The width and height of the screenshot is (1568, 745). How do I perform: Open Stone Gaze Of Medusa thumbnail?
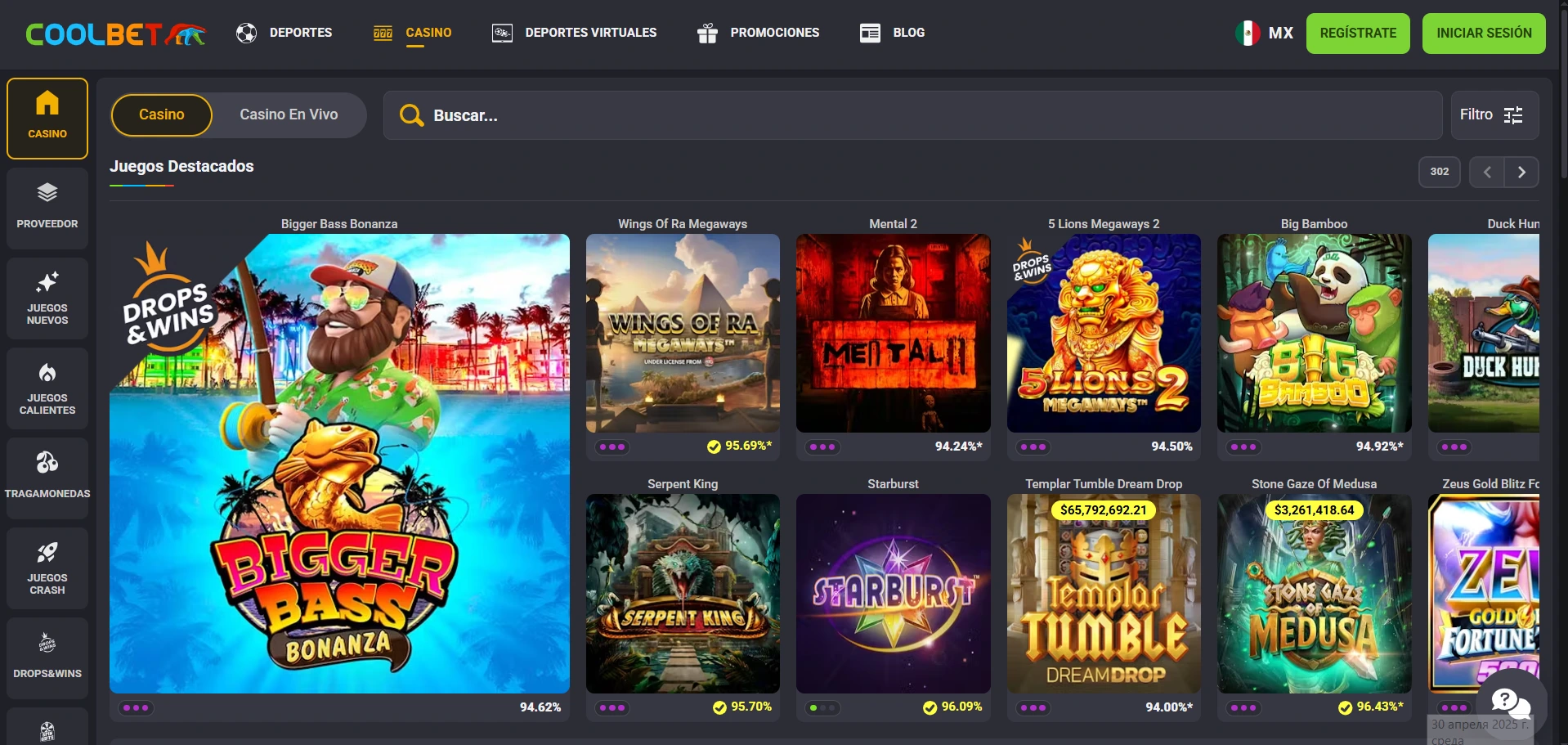point(1314,594)
